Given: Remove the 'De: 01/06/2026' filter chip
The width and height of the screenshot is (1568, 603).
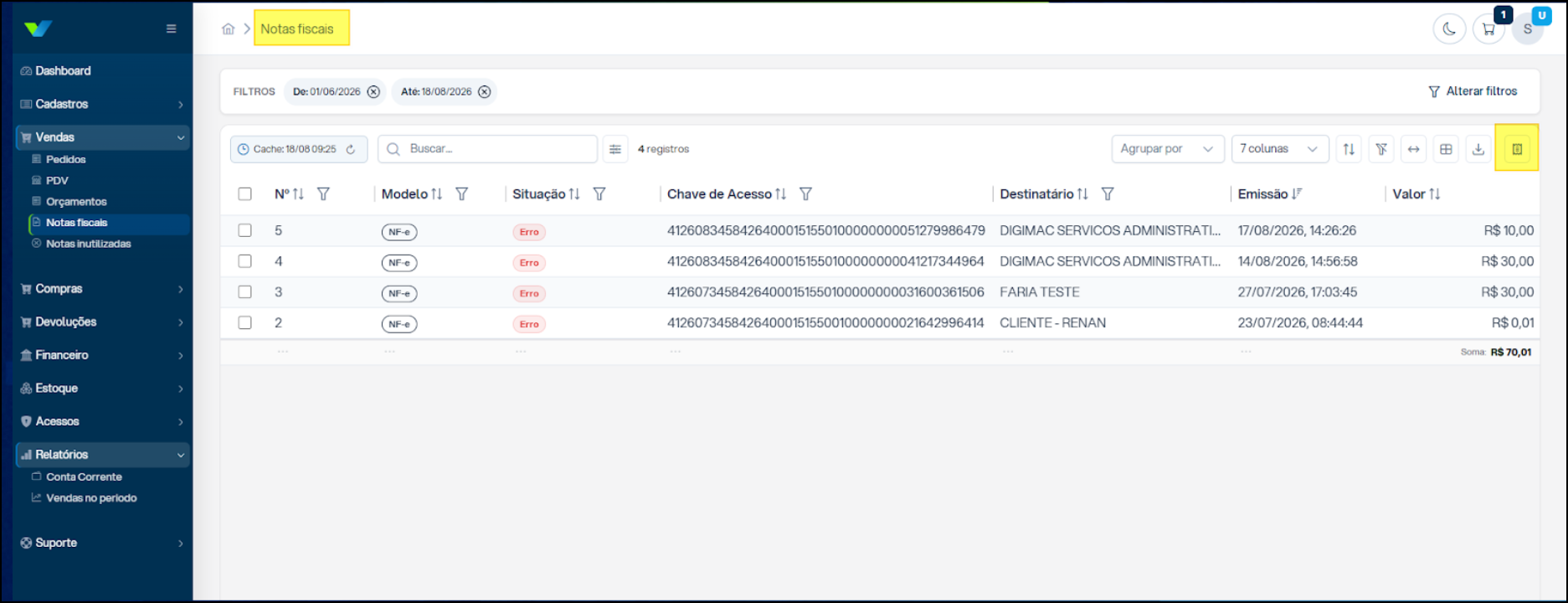Looking at the screenshot, I should pyautogui.click(x=373, y=92).
